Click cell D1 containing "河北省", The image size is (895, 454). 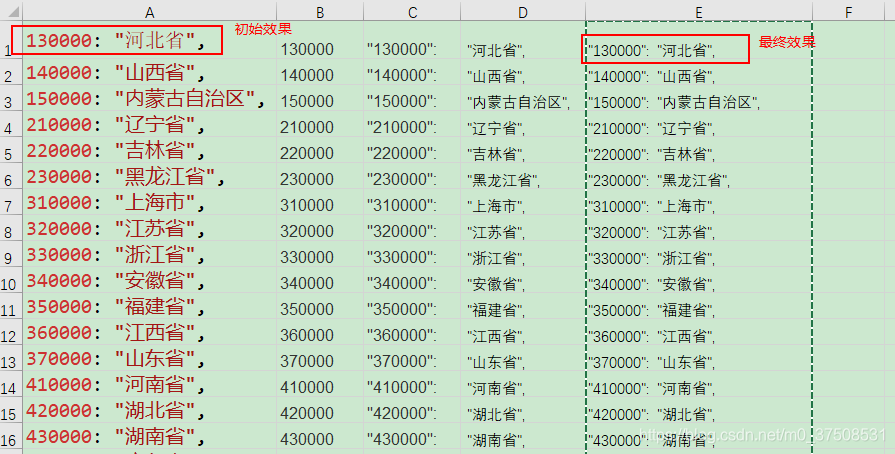click(523, 41)
